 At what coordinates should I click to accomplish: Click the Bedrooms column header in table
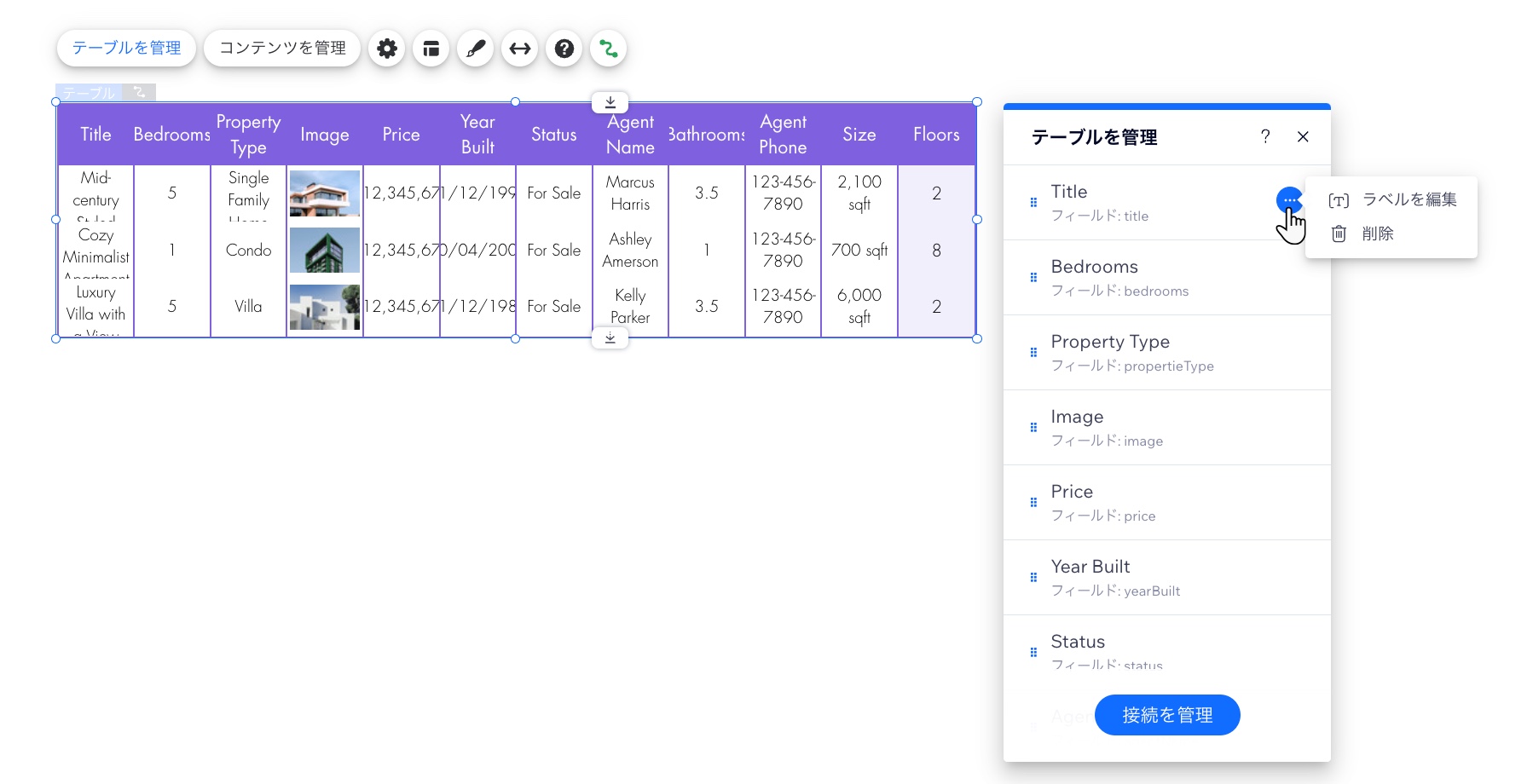point(172,135)
